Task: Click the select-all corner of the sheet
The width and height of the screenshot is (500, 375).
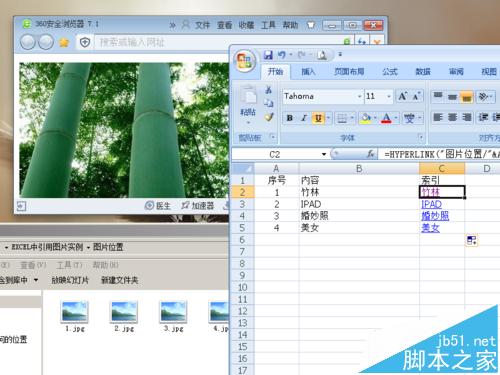Action: pos(243,169)
